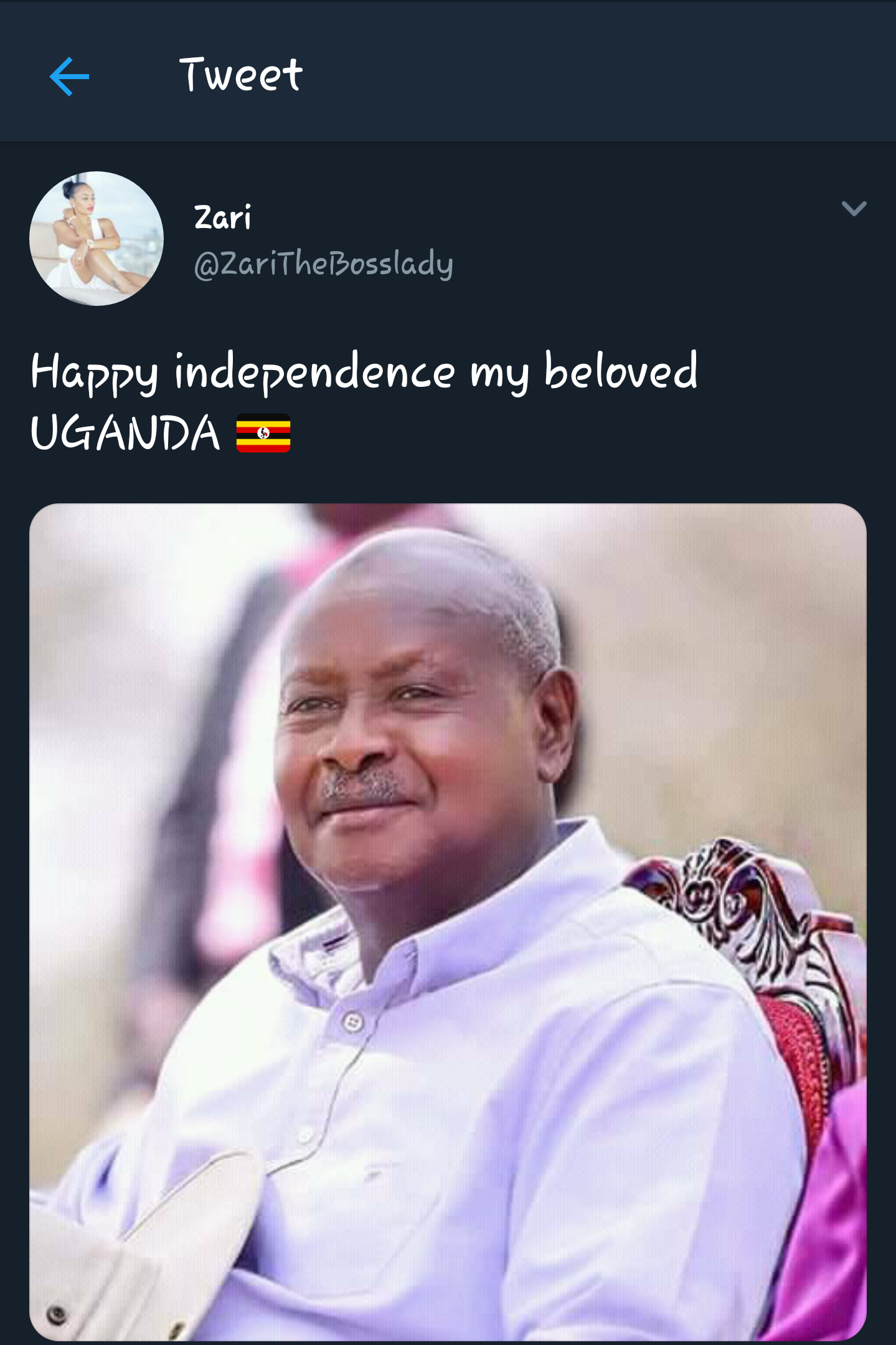The image size is (896, 1345).
Task: Tap the display name Zari
Action: (x=222, y=217)
